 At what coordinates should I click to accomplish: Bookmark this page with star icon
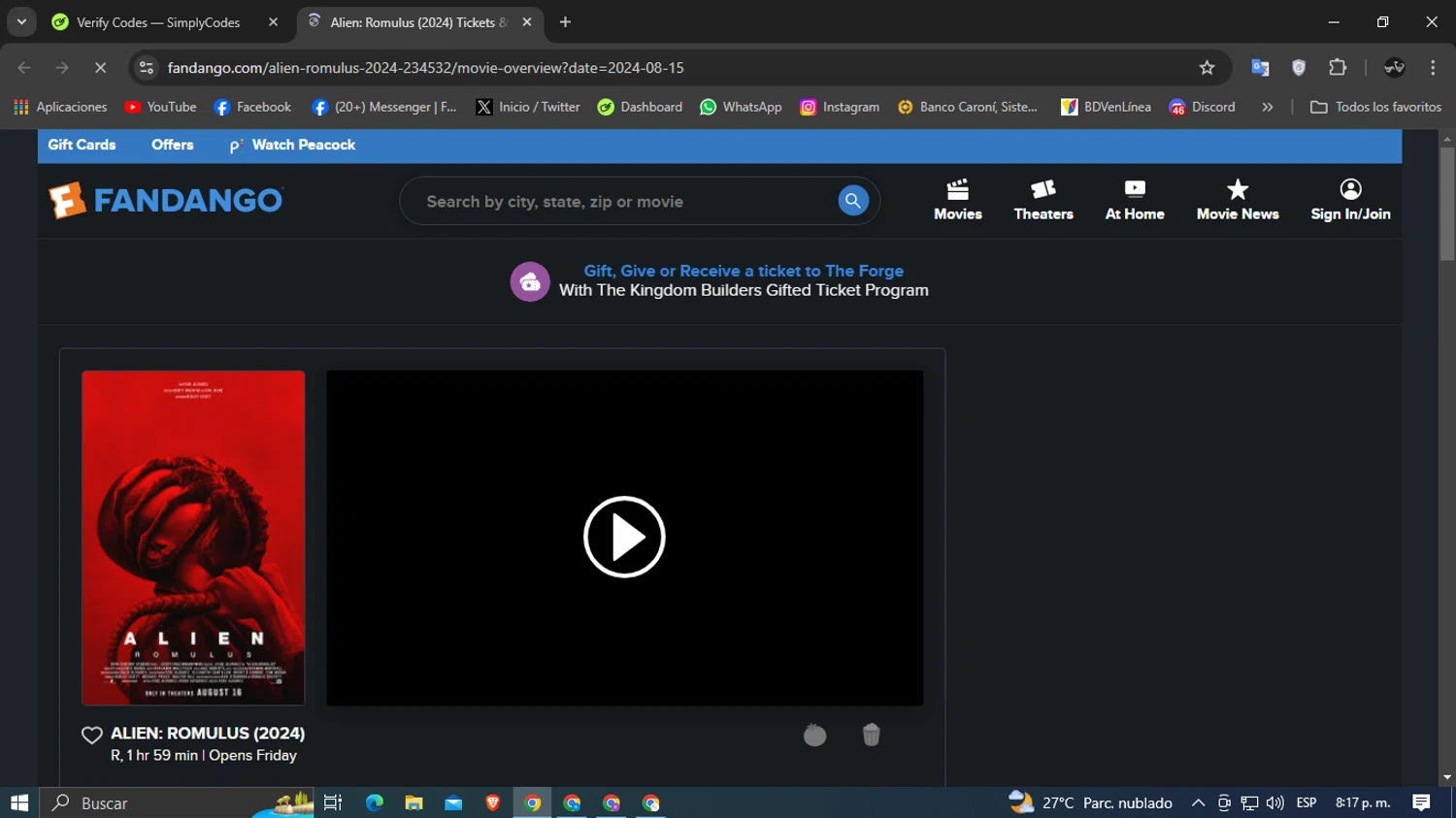[x=1207, y=68]
